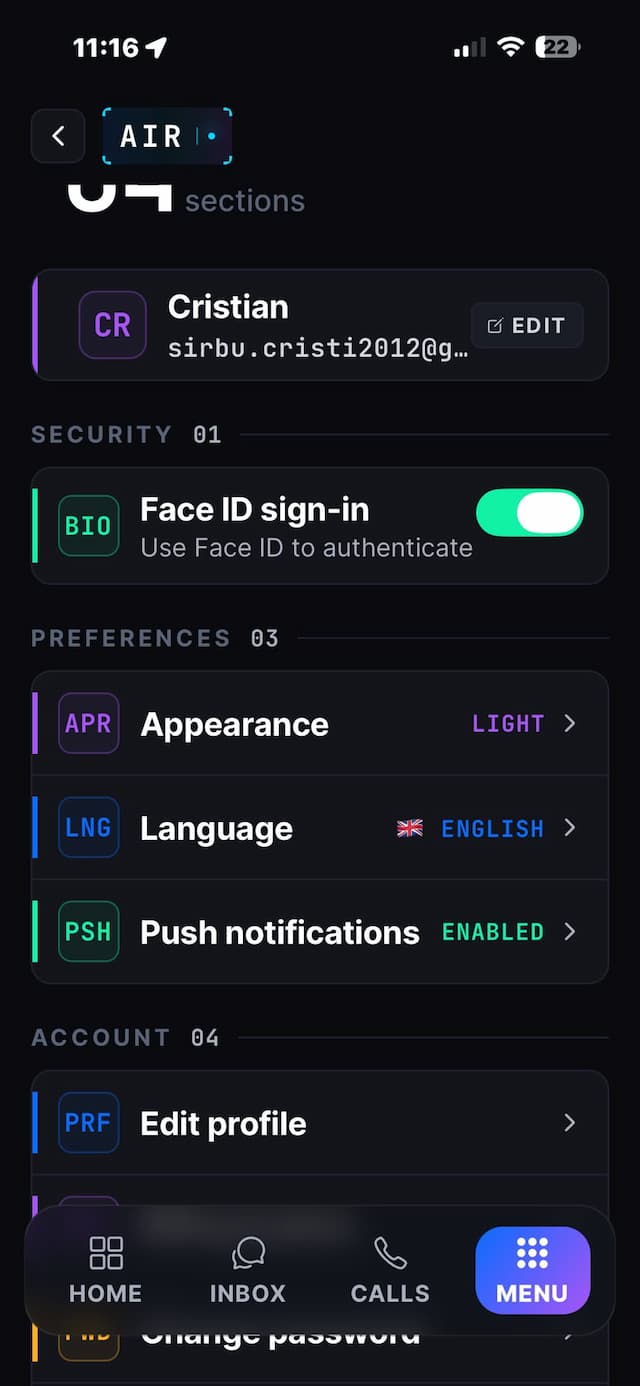Screen dimensions: 640x1386
Task: Tap the back arrow button
Action: click(58, 136)
